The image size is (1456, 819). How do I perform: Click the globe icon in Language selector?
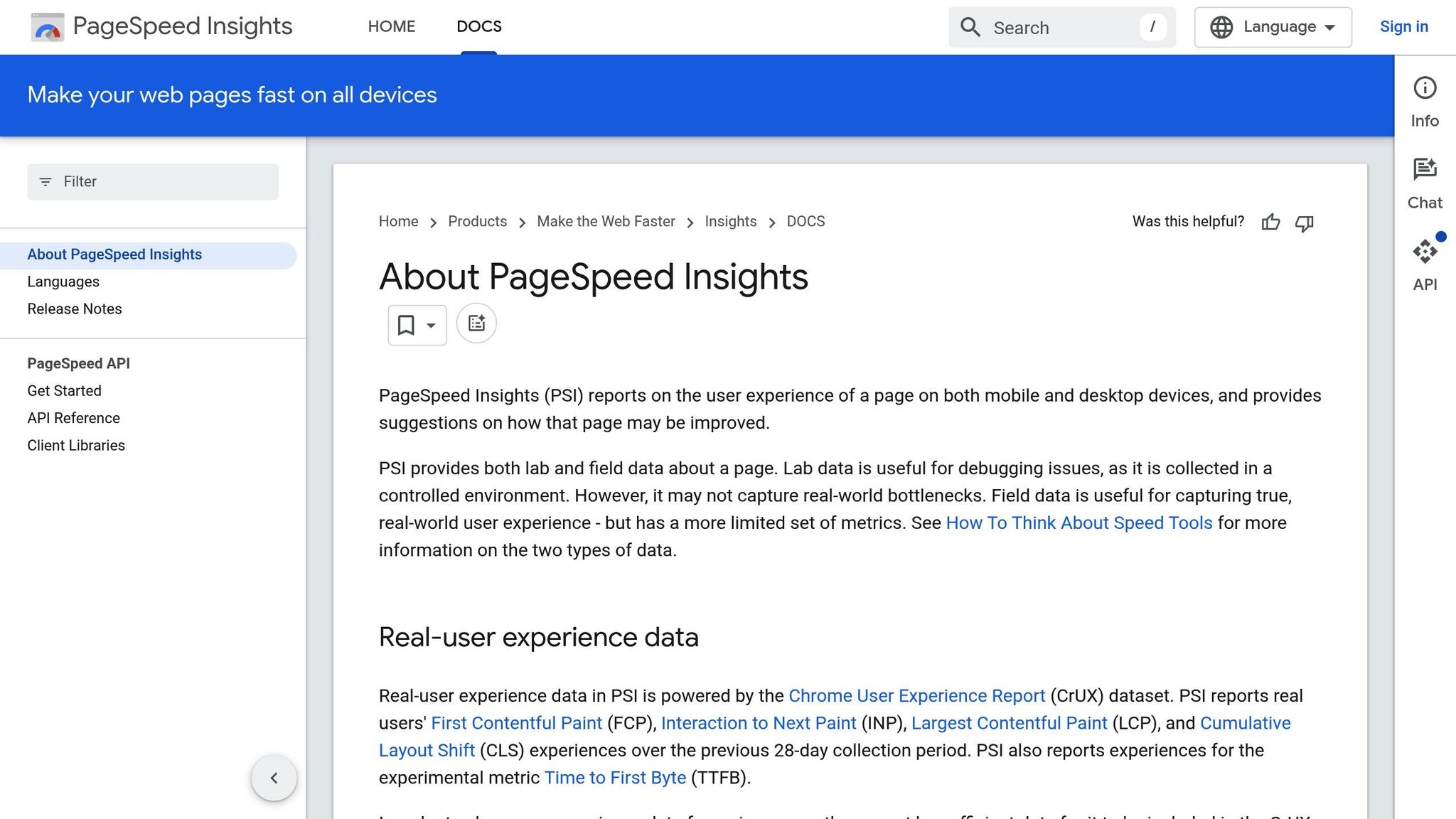[x=1221, y=28]
